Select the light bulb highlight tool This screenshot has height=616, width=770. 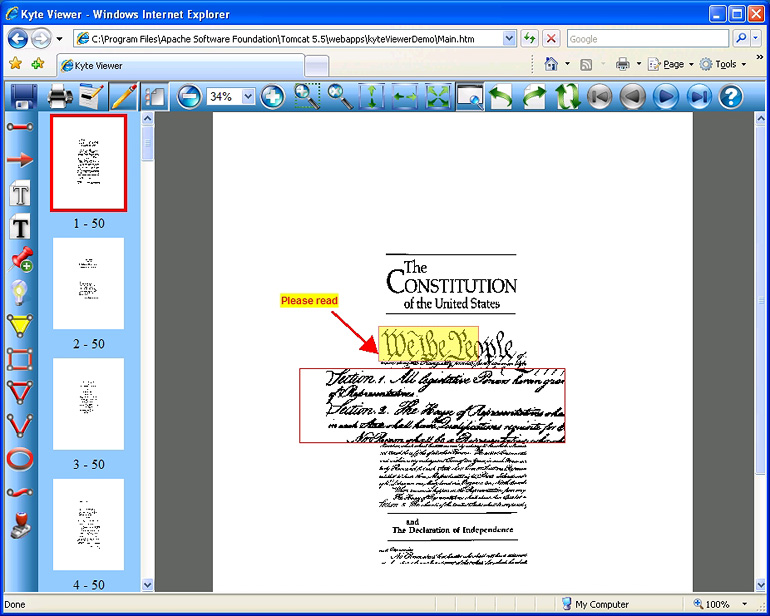[19, 293]
